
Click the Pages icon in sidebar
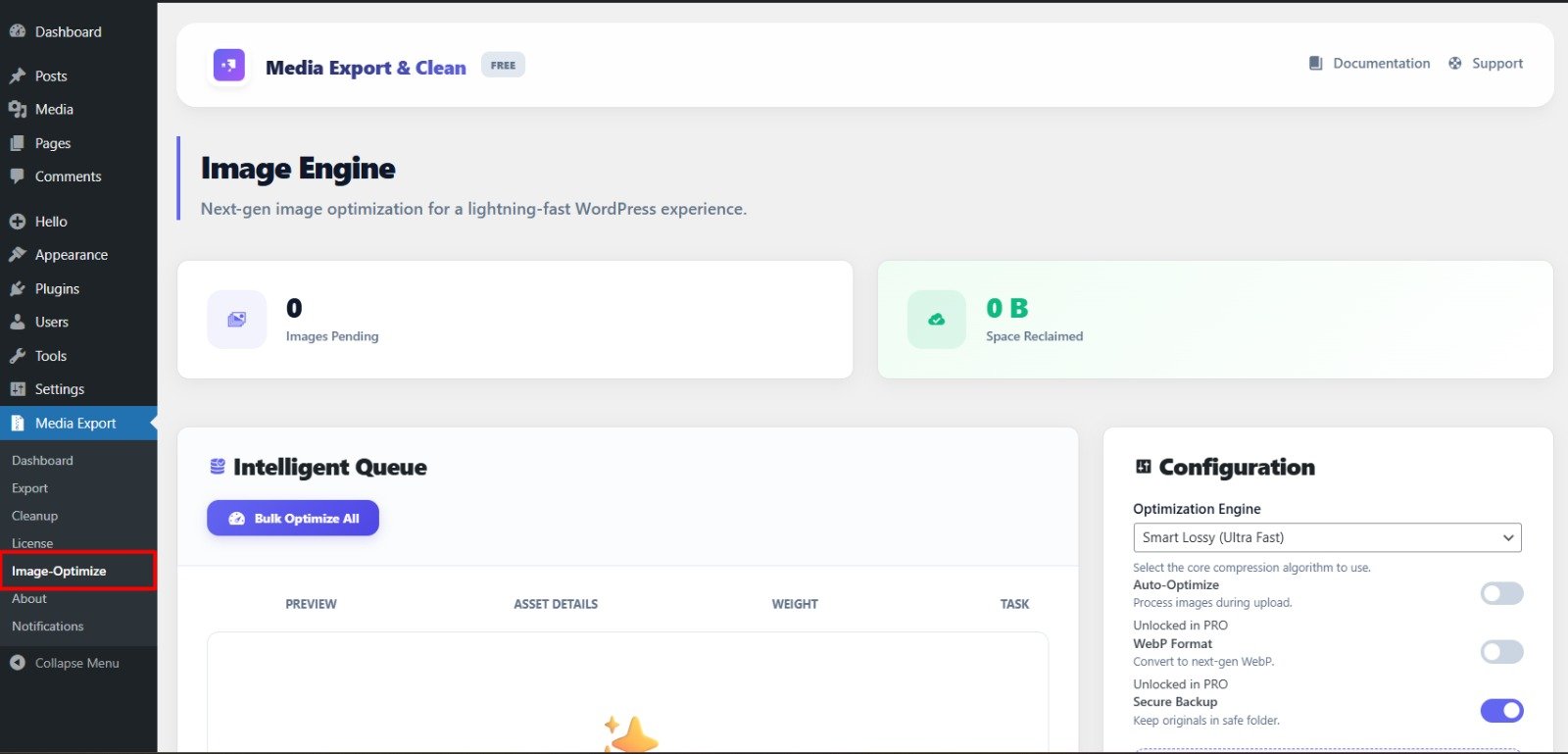[x=18, y=143]
